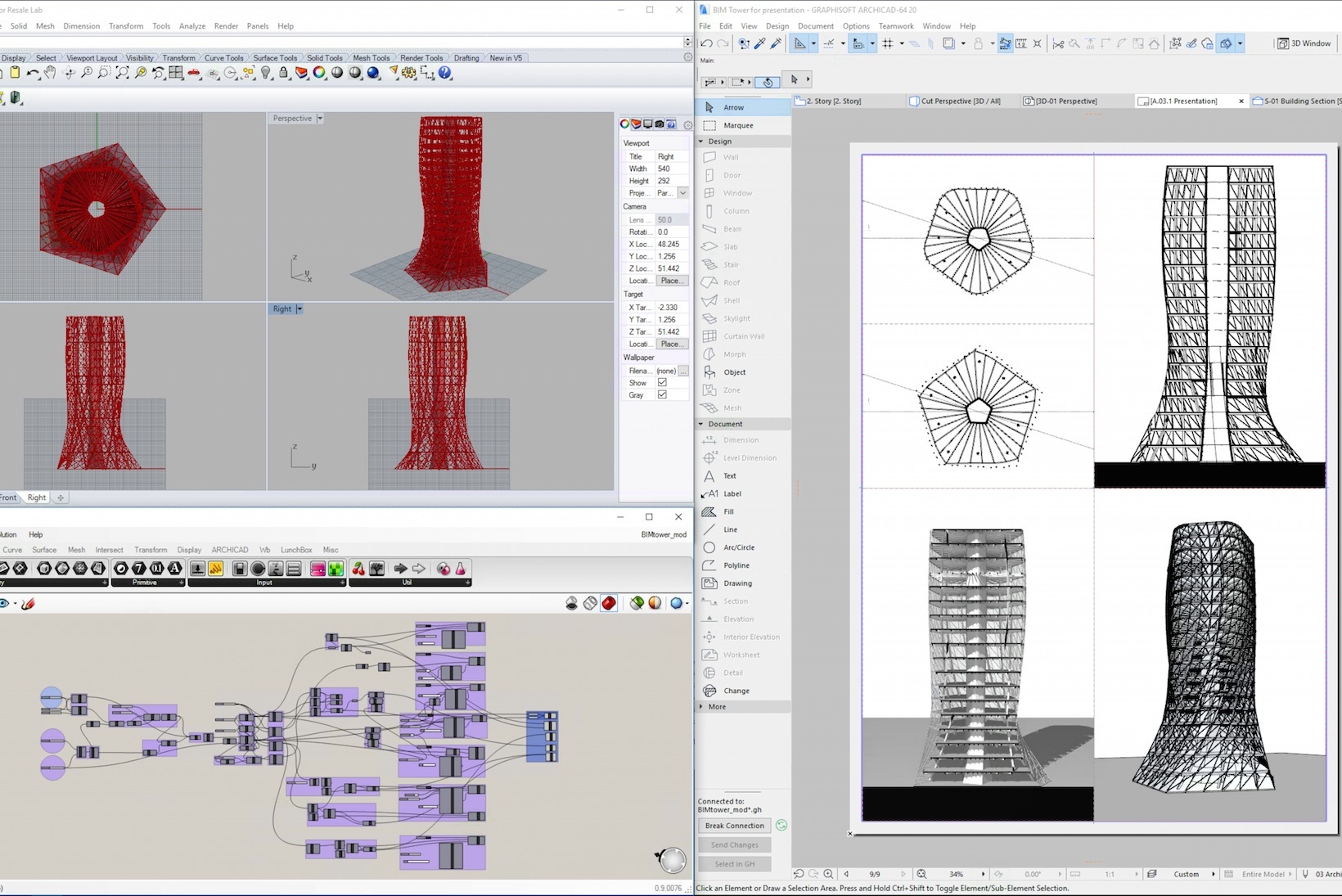Click the cherry icon in Grasshopper Util group
The height and width of the screenshot is (896, 1342).
pyautogui.click(x=358, y=569)
